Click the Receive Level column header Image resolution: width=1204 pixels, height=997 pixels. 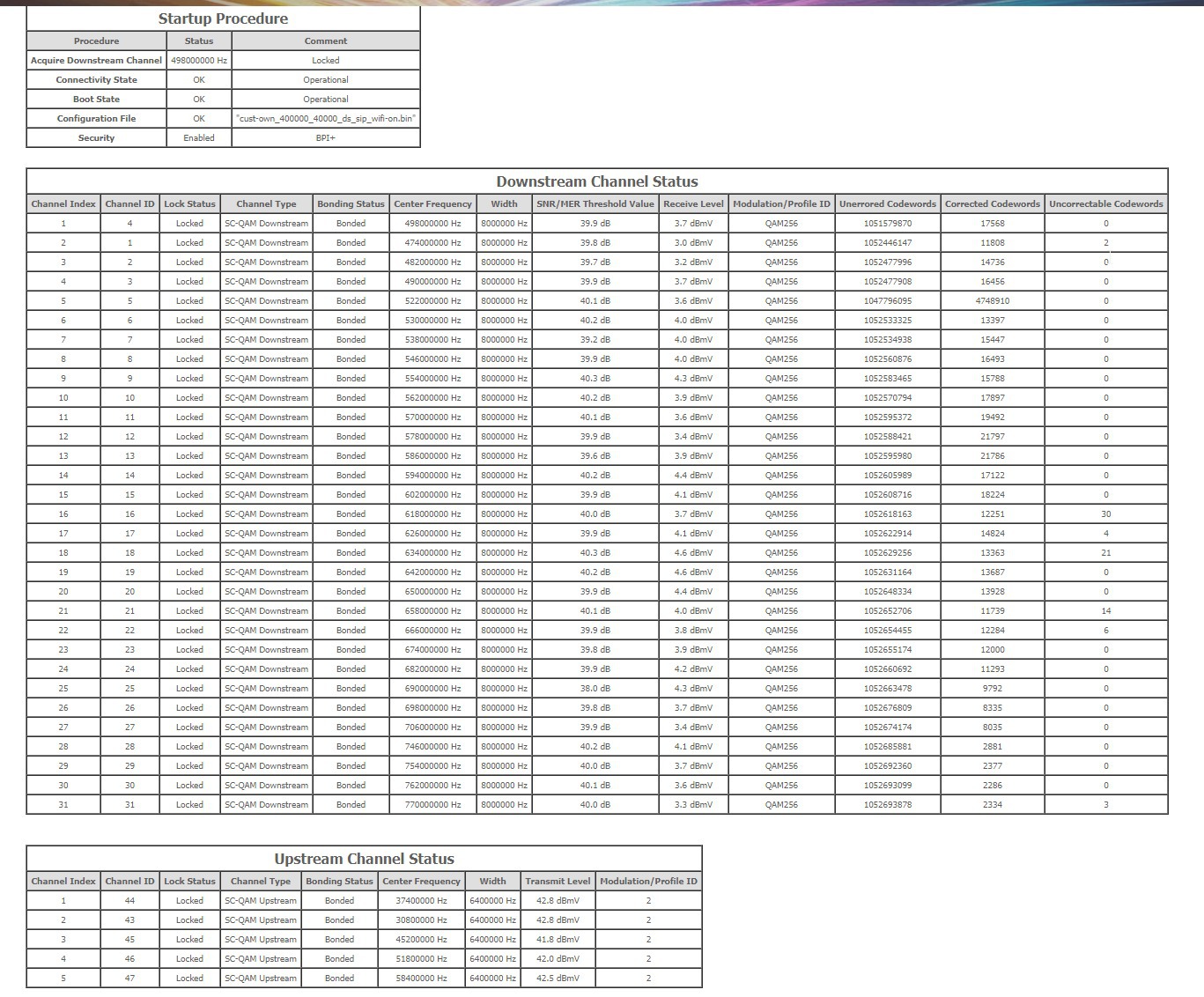[x=693, y=204]
